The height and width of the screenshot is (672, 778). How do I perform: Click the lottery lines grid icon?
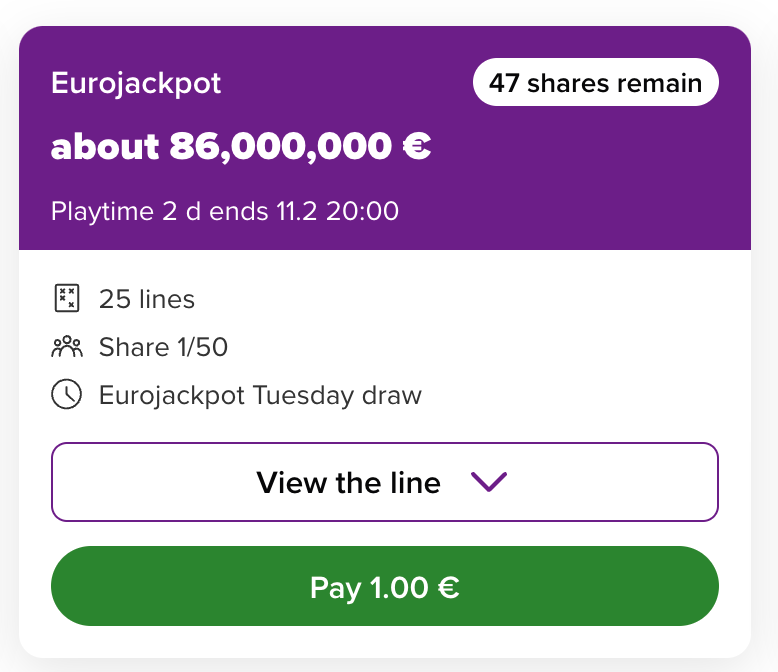tap(66, 299)
